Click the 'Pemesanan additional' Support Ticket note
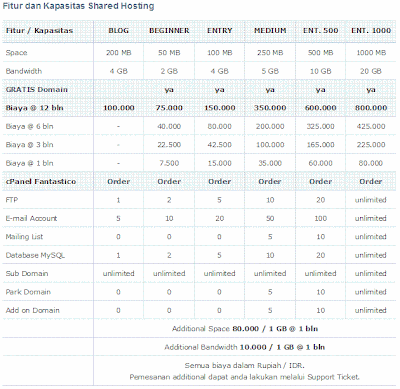Viewport: 400px width, 389px height. coord(245,377)
